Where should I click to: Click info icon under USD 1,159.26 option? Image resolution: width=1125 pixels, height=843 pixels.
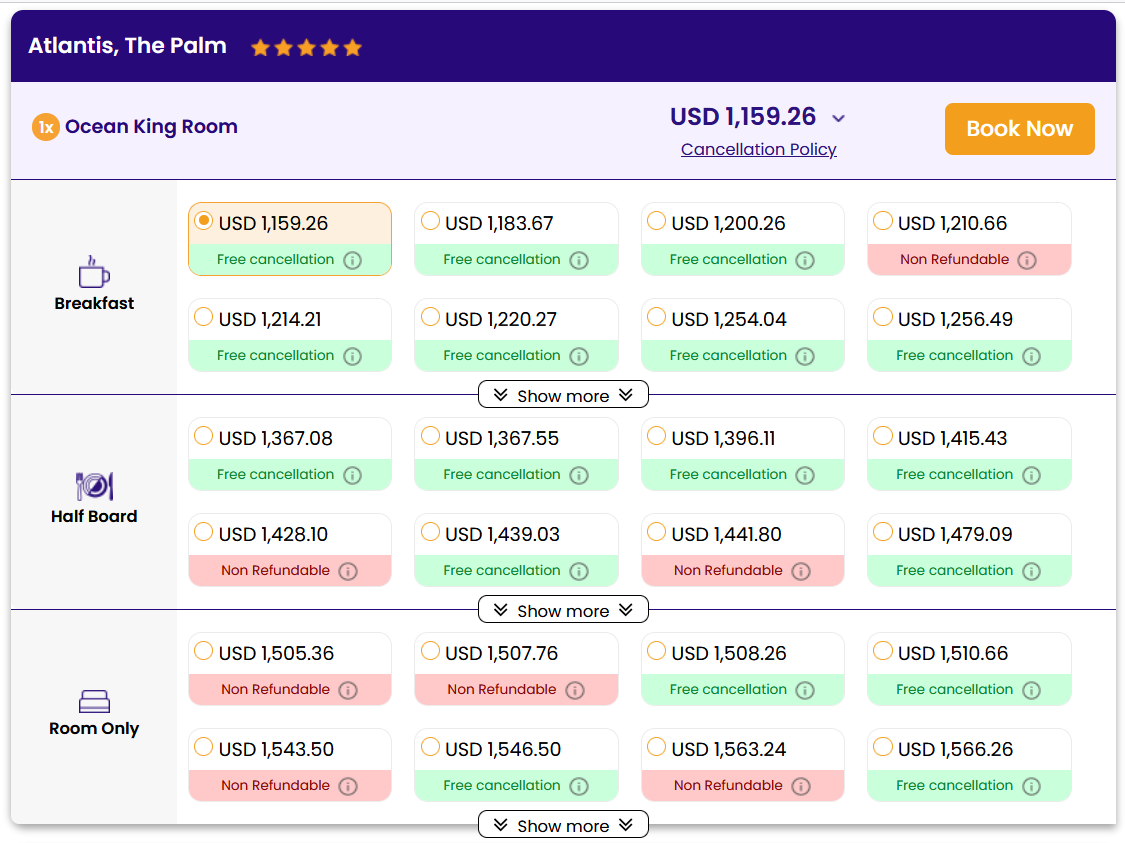pyautogui.click(x=352, y=260)
